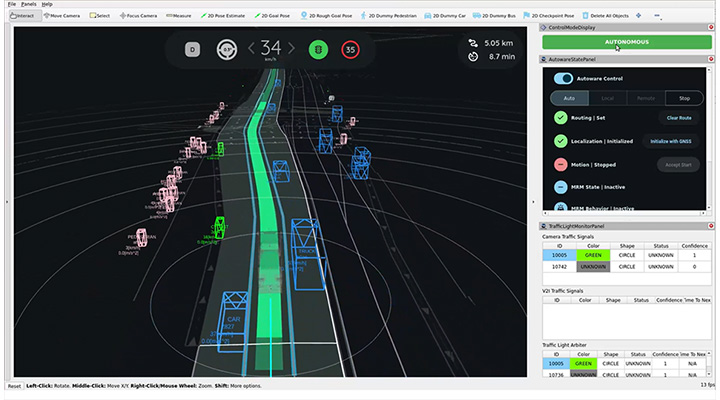Choose the 2D Dummy Car tool
The width and height of the screenshot is (720, 400).
coord(444,16)
